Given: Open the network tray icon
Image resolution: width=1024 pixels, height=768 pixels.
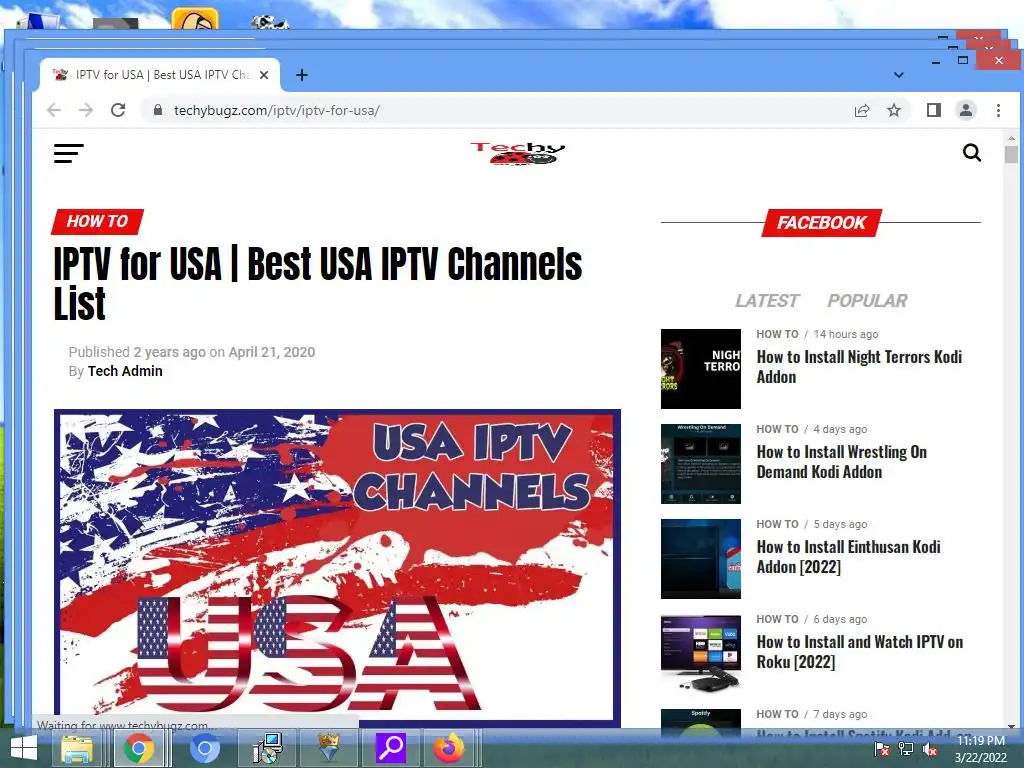Looking at the screenshot, I should pos(906,749).
